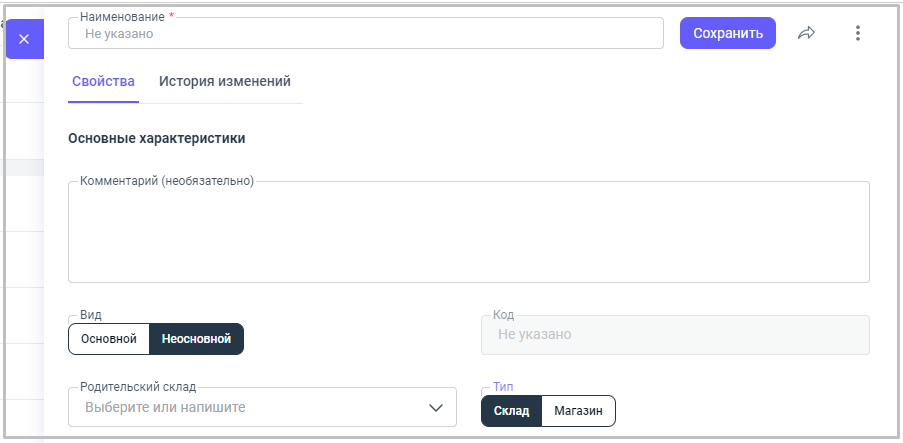Select Основной under Вид

[x=109, y=339]
